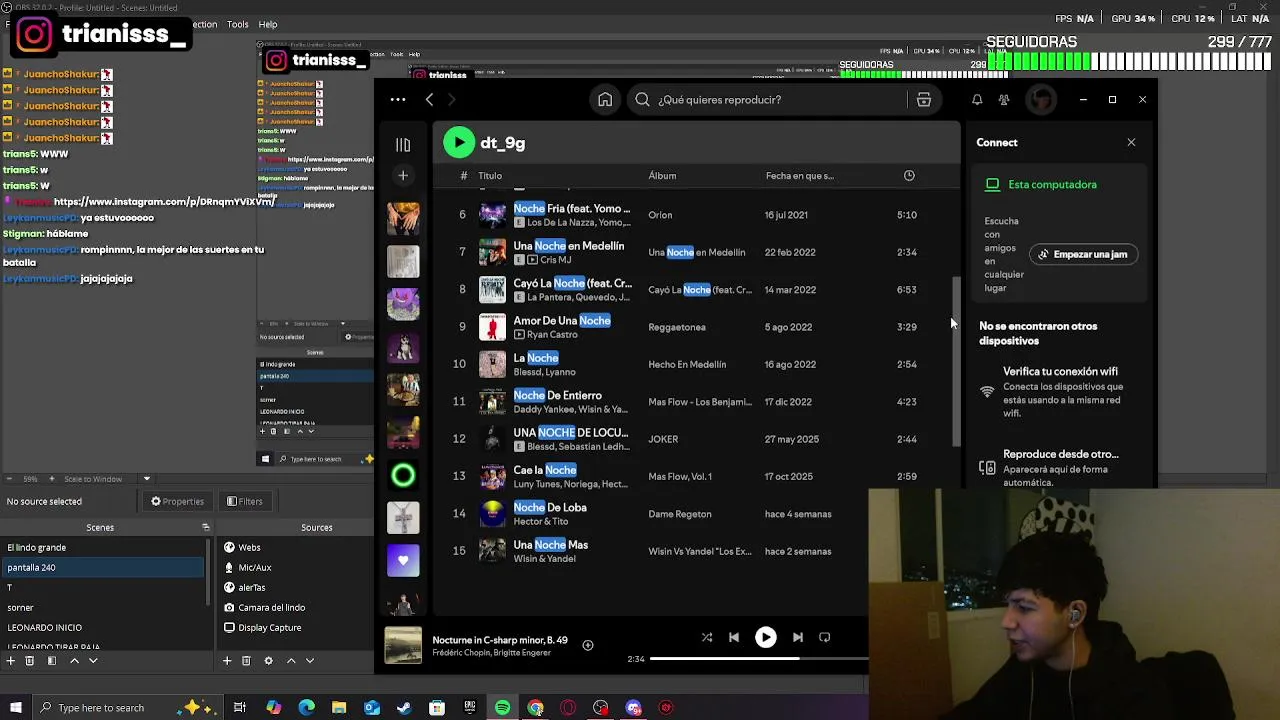Open Spotify friend activity icon
The height and width of the screenshot is (720, 1280).
coord(1004,100)
